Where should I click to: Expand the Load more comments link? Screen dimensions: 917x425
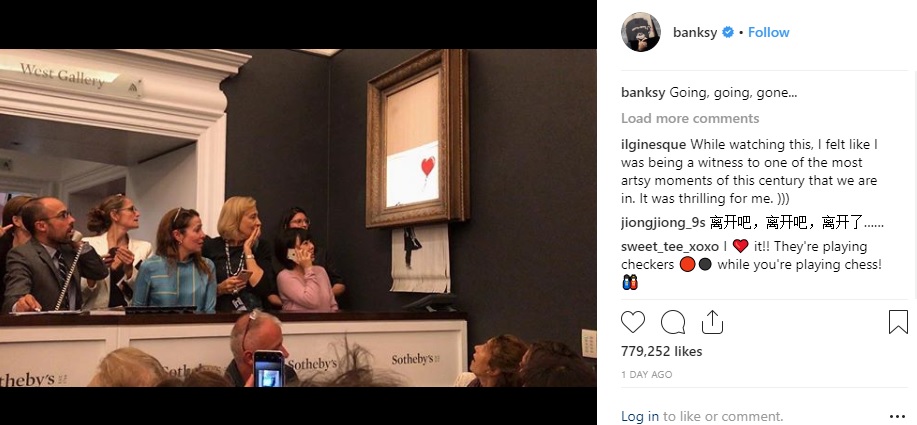point(690,119)
